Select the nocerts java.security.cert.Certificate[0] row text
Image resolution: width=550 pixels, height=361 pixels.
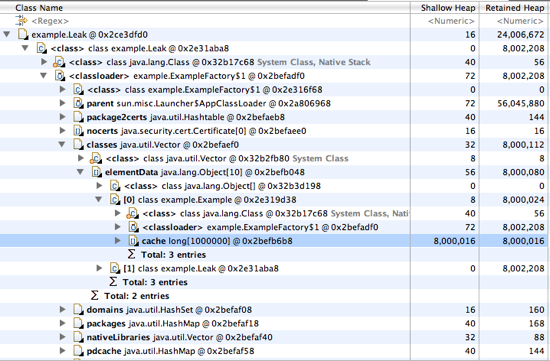196,131
